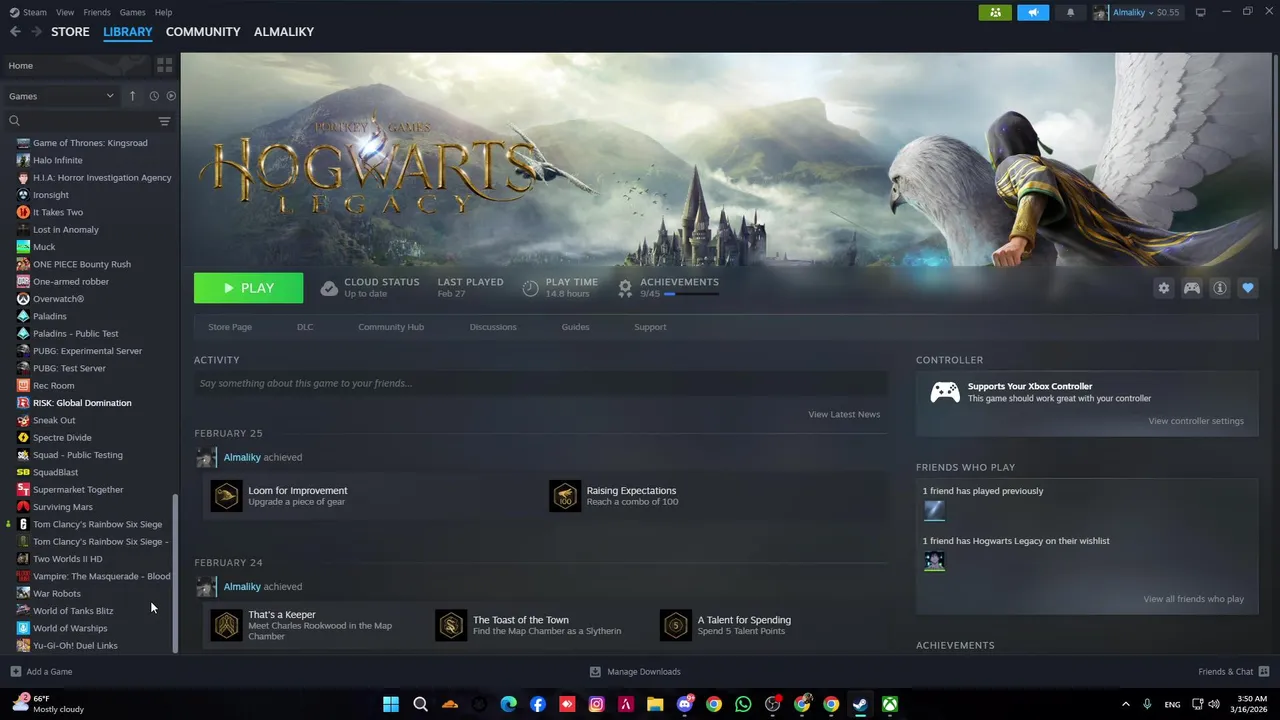The image size is (1280, 720).
Task: Show game info via the circled i icon
Action: [1220, 288]
